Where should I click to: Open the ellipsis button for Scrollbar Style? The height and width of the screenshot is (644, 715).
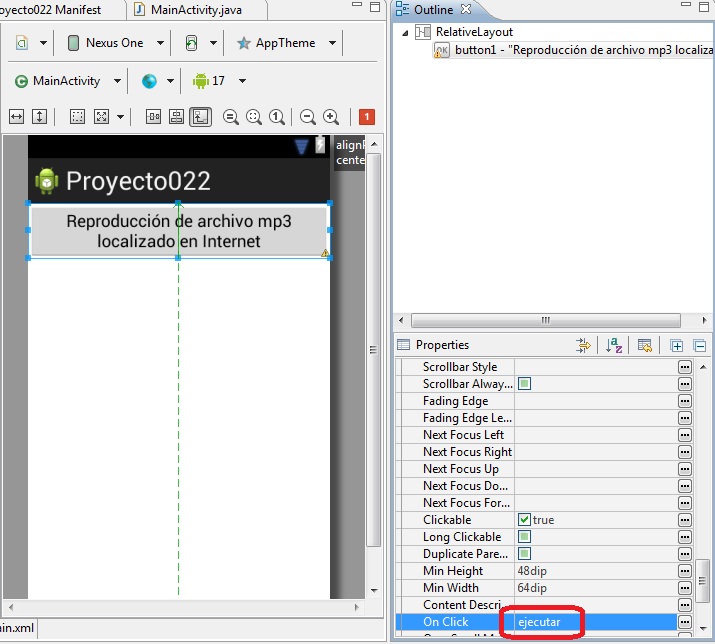684,367
